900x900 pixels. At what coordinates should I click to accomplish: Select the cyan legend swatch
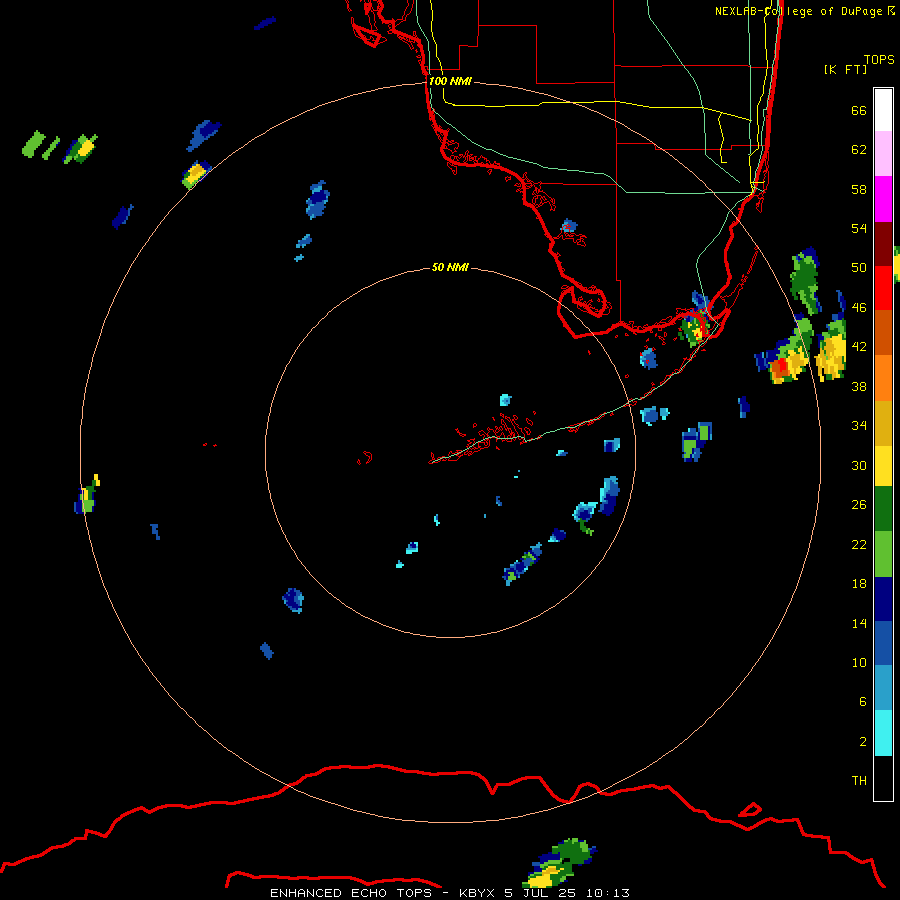tap(883, 733)
